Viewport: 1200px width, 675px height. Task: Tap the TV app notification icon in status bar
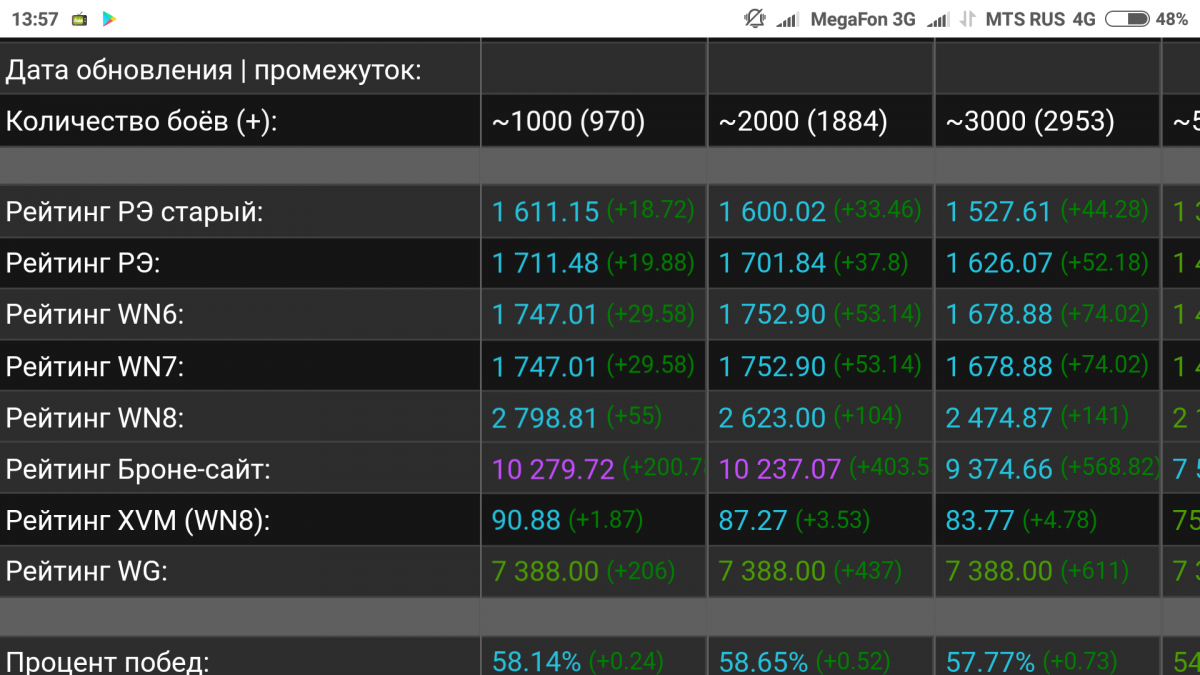tap(81, 19)
